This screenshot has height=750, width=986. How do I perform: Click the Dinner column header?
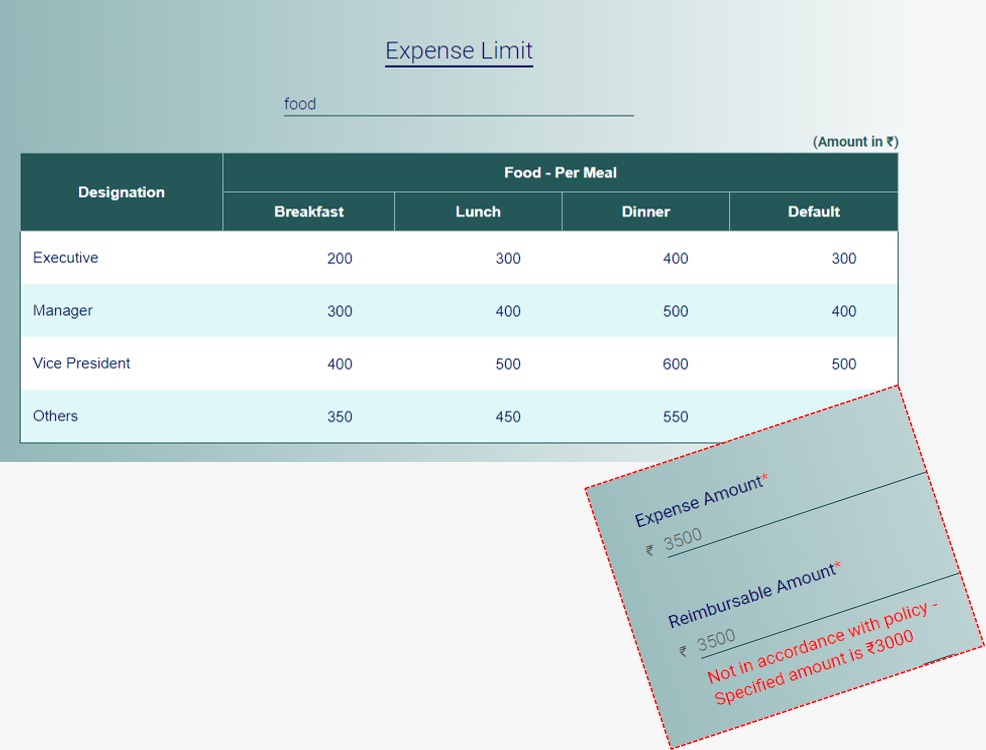[x=645, y=212]
